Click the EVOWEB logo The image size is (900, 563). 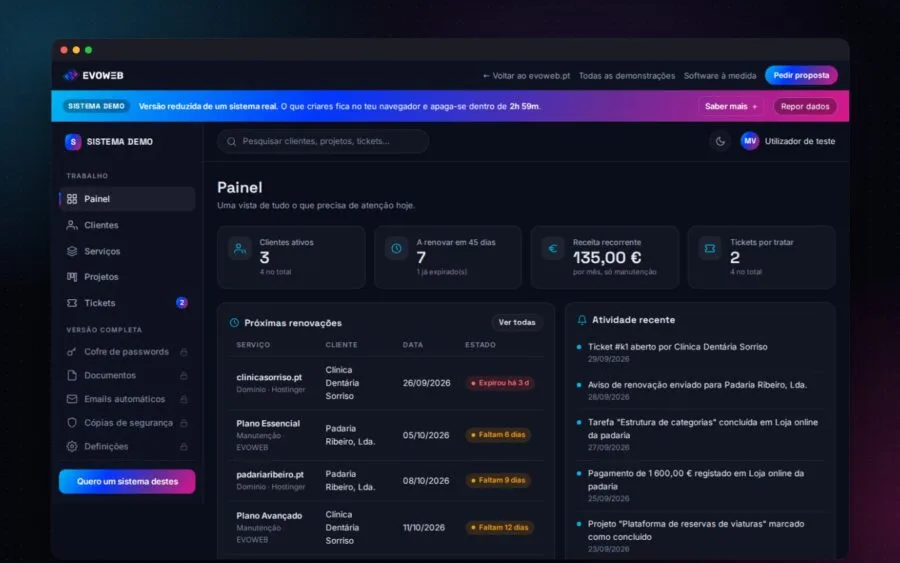(x=94, y=75)
